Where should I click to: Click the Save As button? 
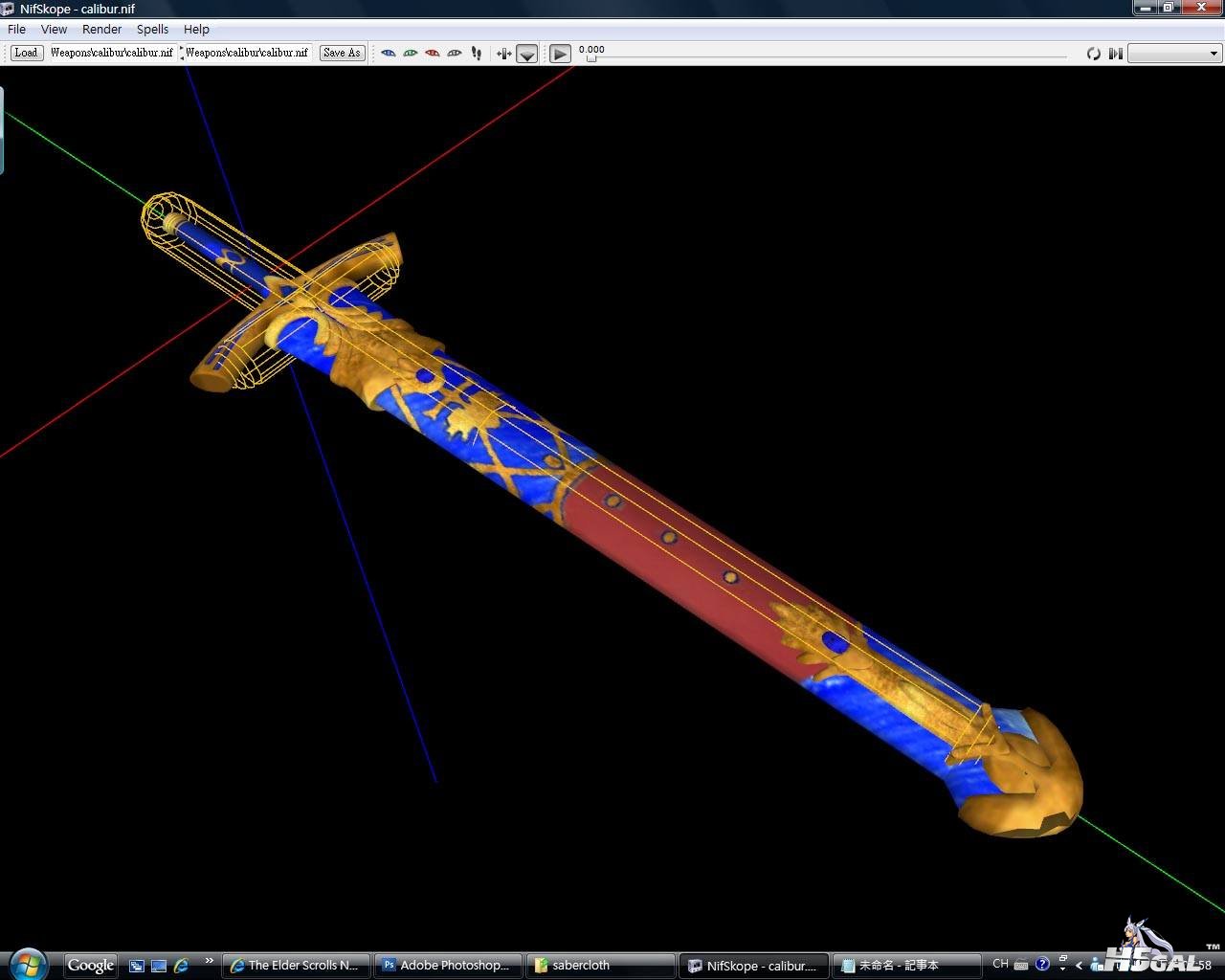(x=342, y=53)
